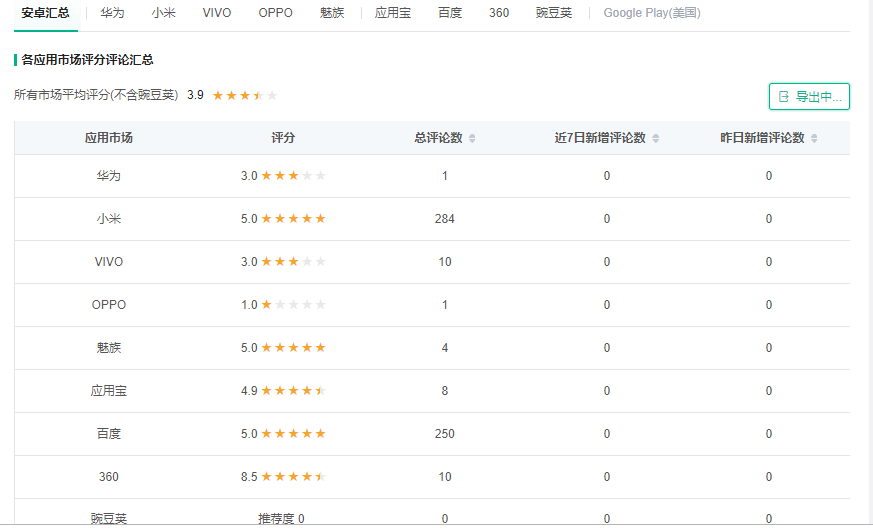Select 小米 in the market column

click(x=109, y=219)
